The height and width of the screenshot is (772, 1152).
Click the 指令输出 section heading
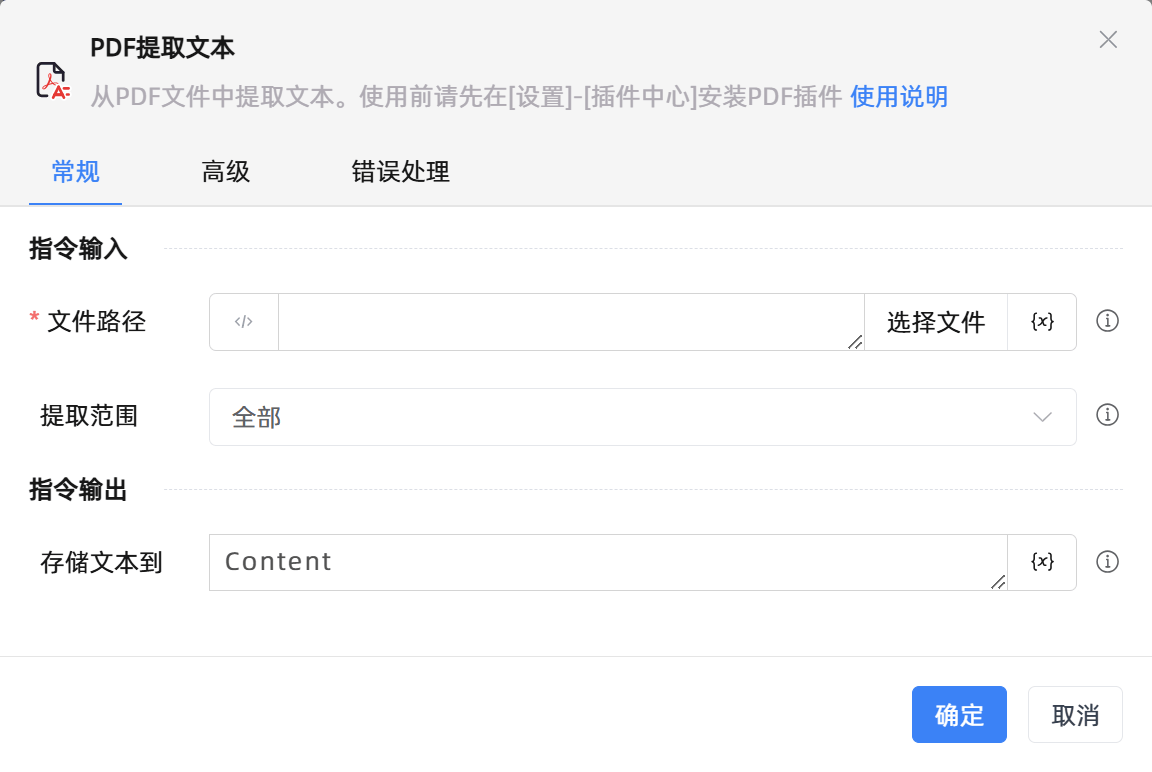[x=78, y=489]
